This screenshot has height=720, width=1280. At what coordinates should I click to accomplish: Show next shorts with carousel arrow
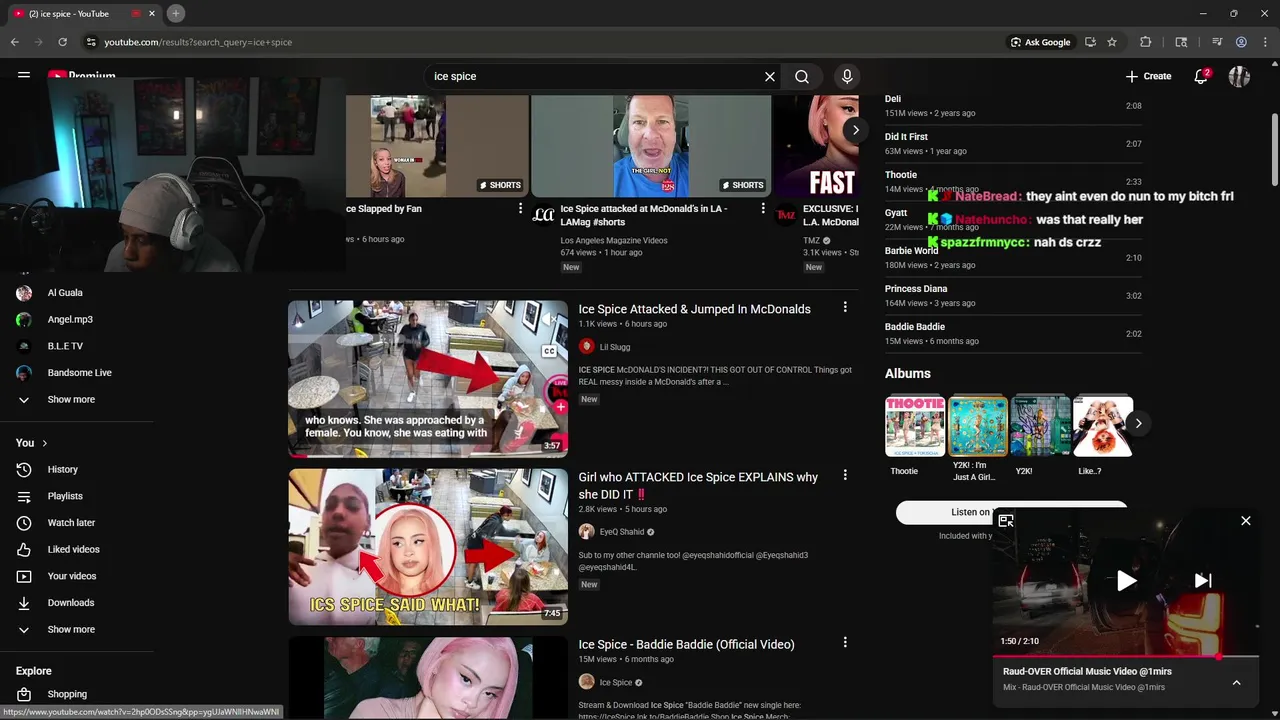[x=855, y=130]
